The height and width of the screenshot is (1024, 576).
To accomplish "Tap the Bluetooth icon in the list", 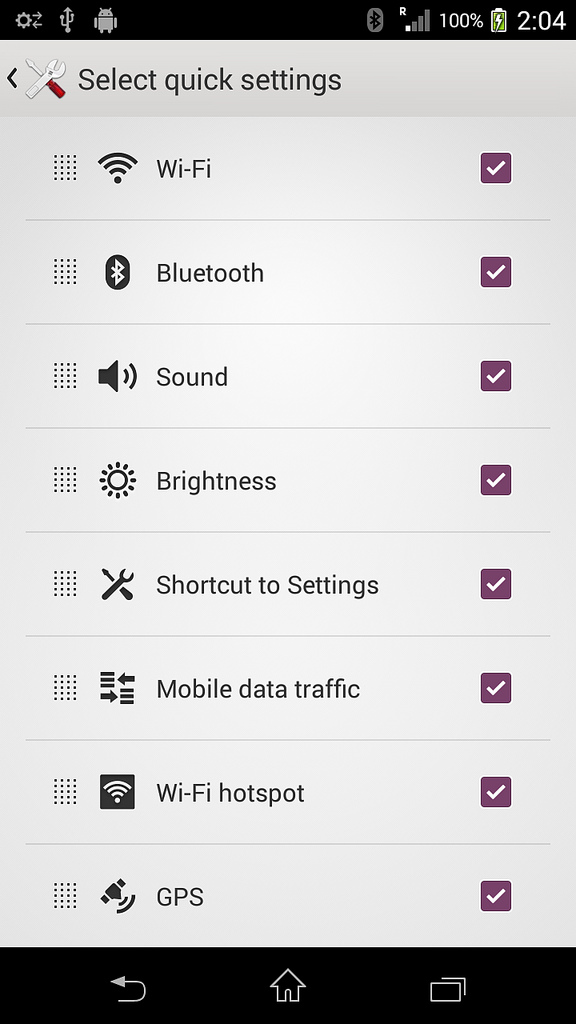I will coord(118,272).
